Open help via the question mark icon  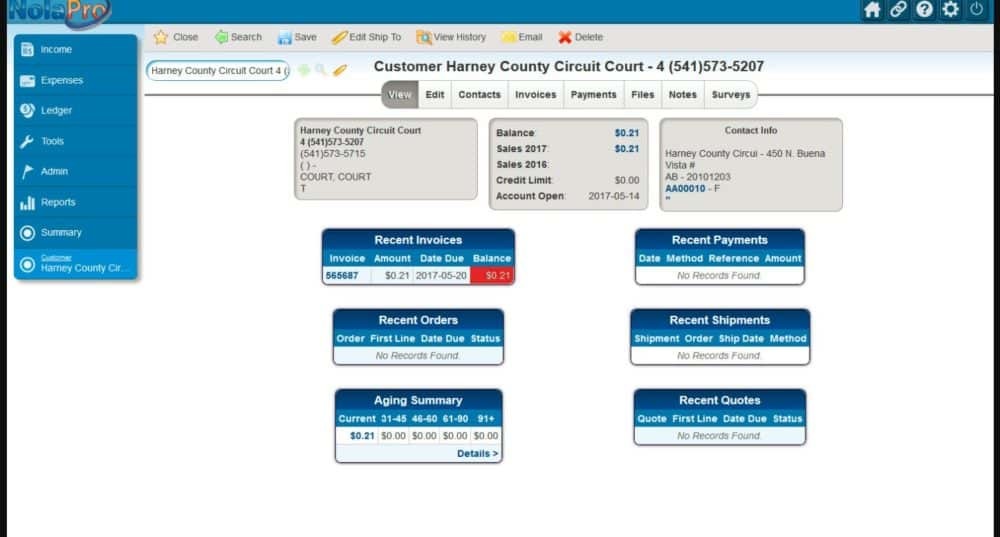tap(924, 10)
